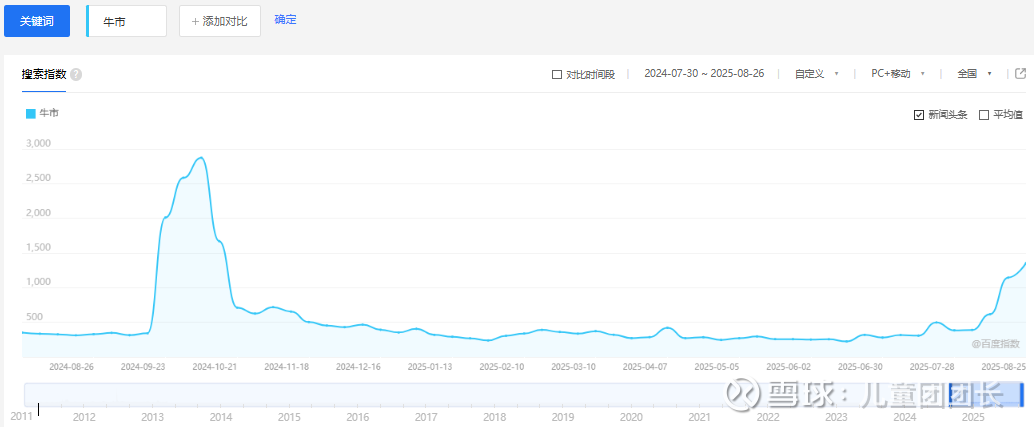Image resolution: width=1034 pixels, height=427 pixels.
Task: Click the left handle of timeline range selector
Action: (x=950, y=394)
